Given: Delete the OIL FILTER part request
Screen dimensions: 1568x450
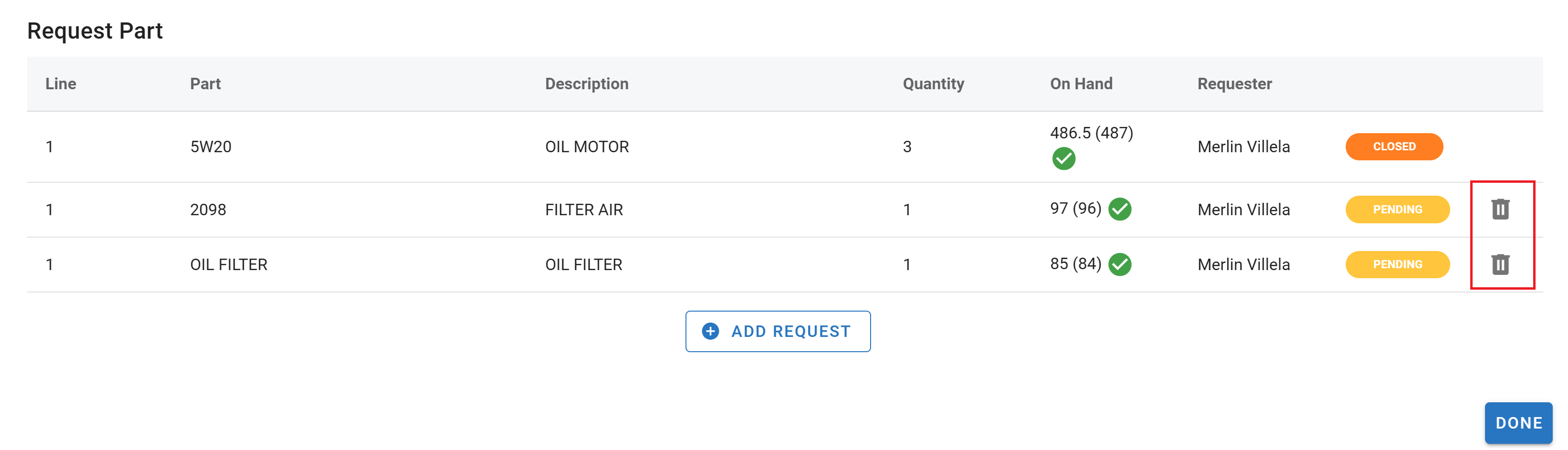Looking at the screenshot, I should pos(1500,264).
